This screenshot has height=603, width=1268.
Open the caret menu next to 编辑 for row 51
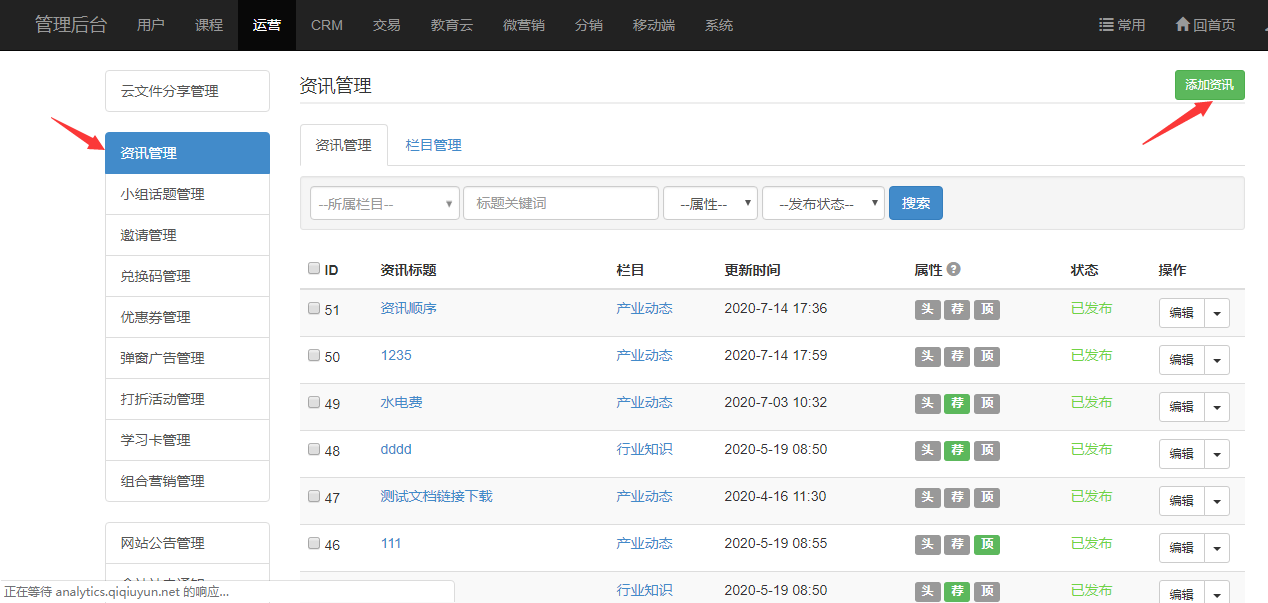[x=1217, y=312]
